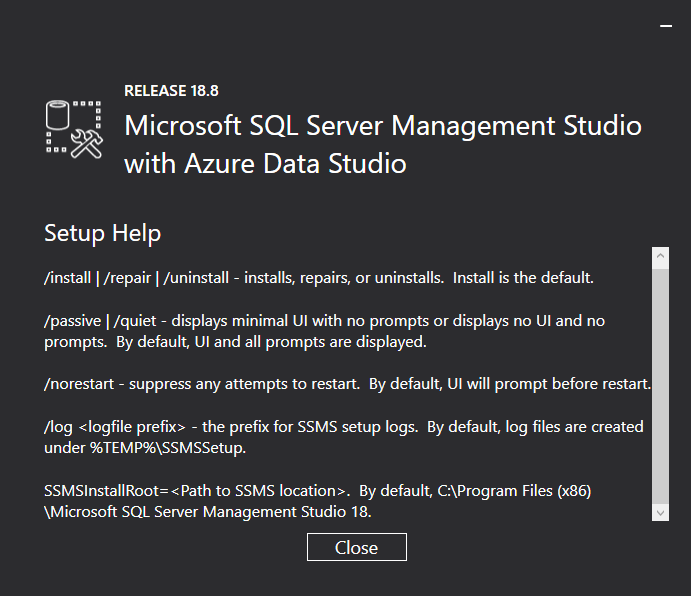Click the scrollbar up arrow
Screen dimensions: 691x596
coord(660,257)
